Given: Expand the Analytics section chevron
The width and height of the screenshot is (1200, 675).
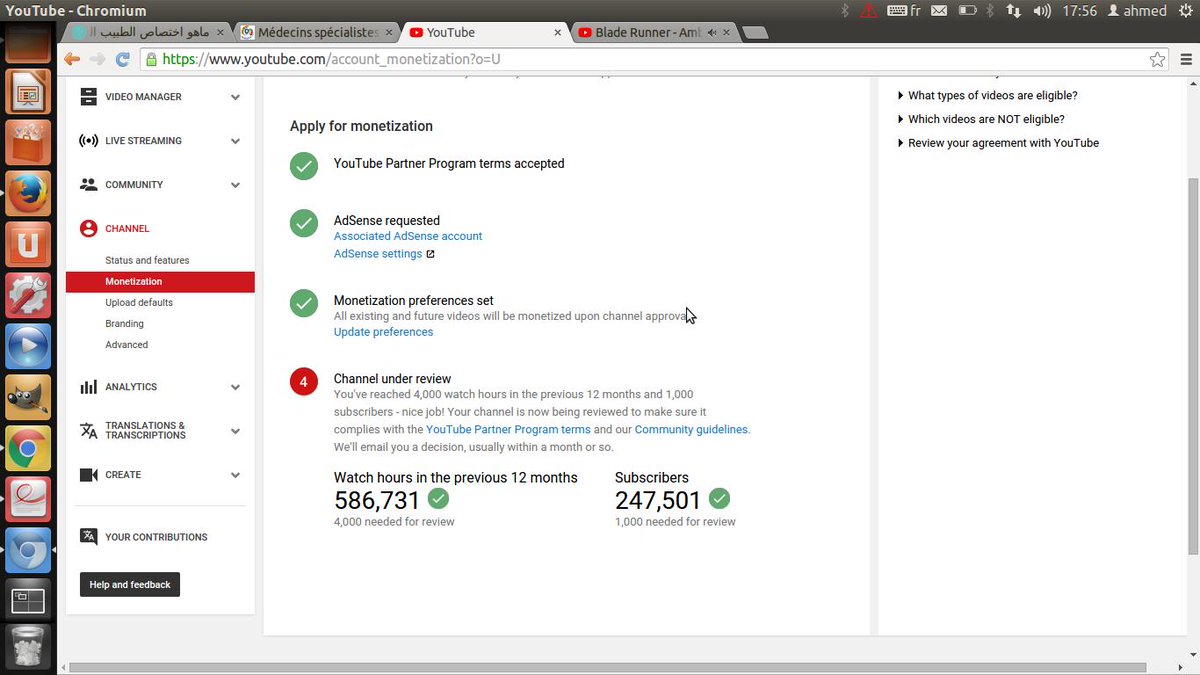Looking at the screenshot, I should coord(235,387).
